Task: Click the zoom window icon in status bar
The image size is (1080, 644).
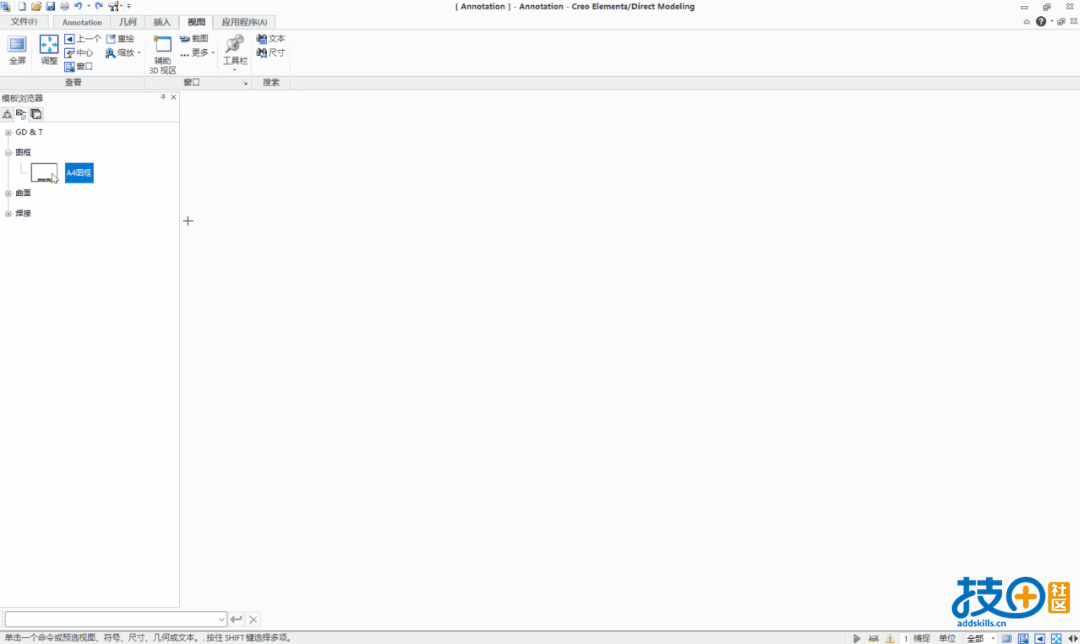Action: (1024, 638)
